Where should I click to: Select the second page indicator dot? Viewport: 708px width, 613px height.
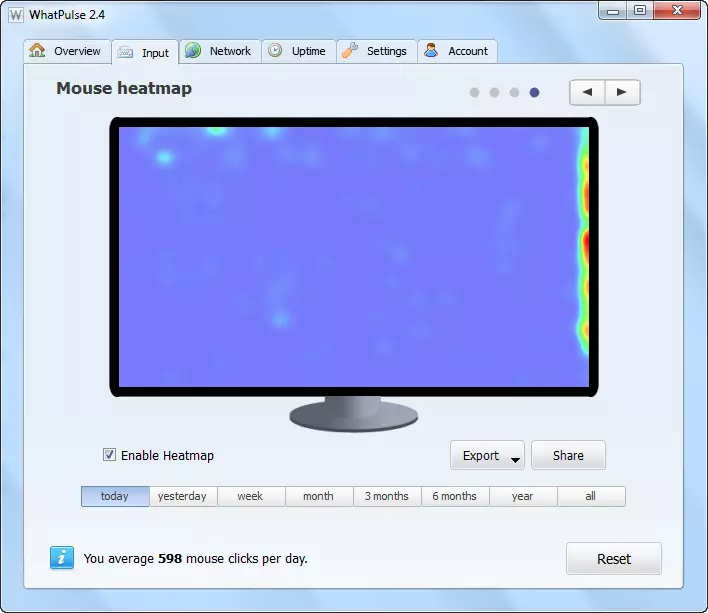(x=494, y=93)
